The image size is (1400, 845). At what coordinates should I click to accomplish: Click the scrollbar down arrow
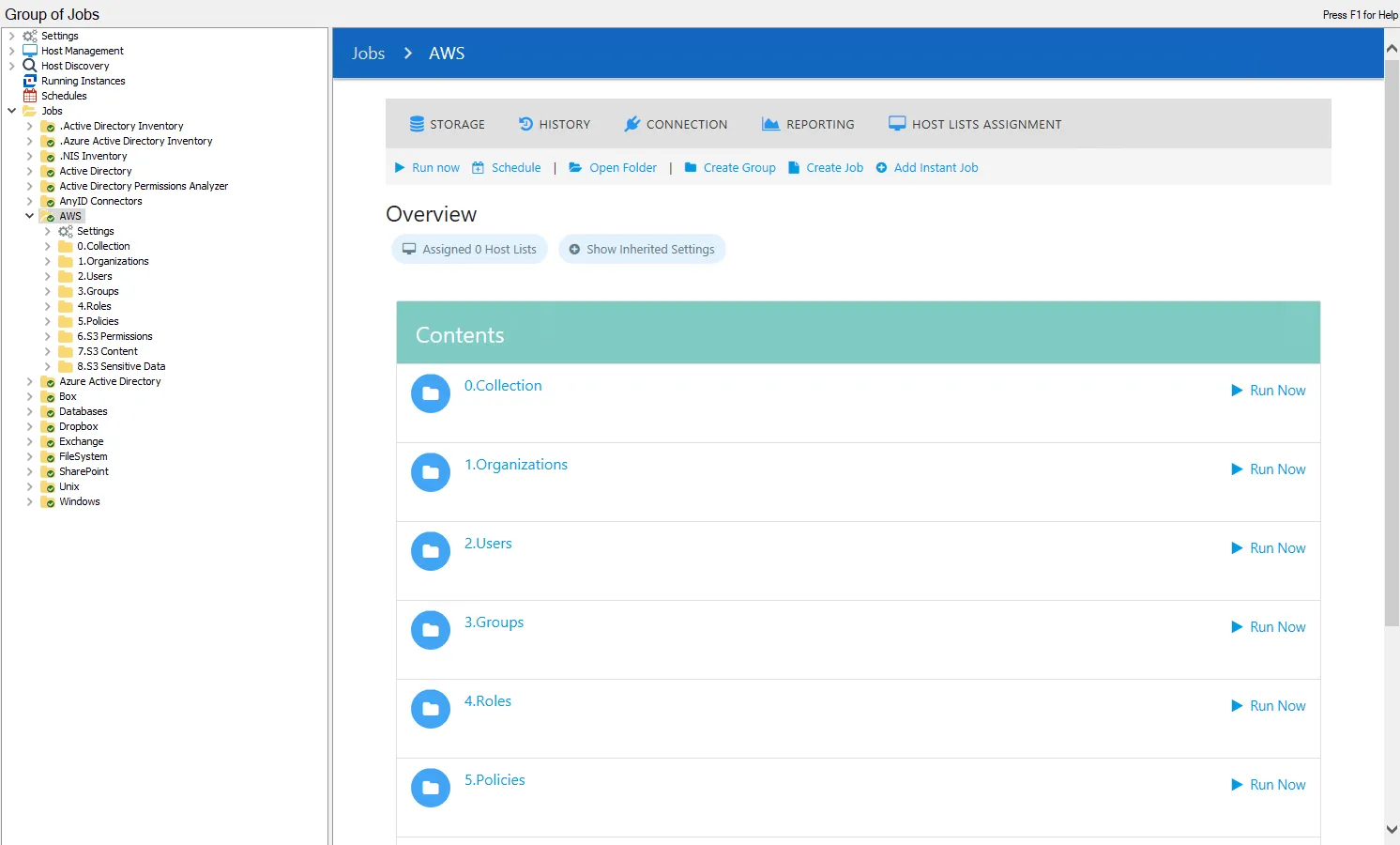(x=1392, y=830)
